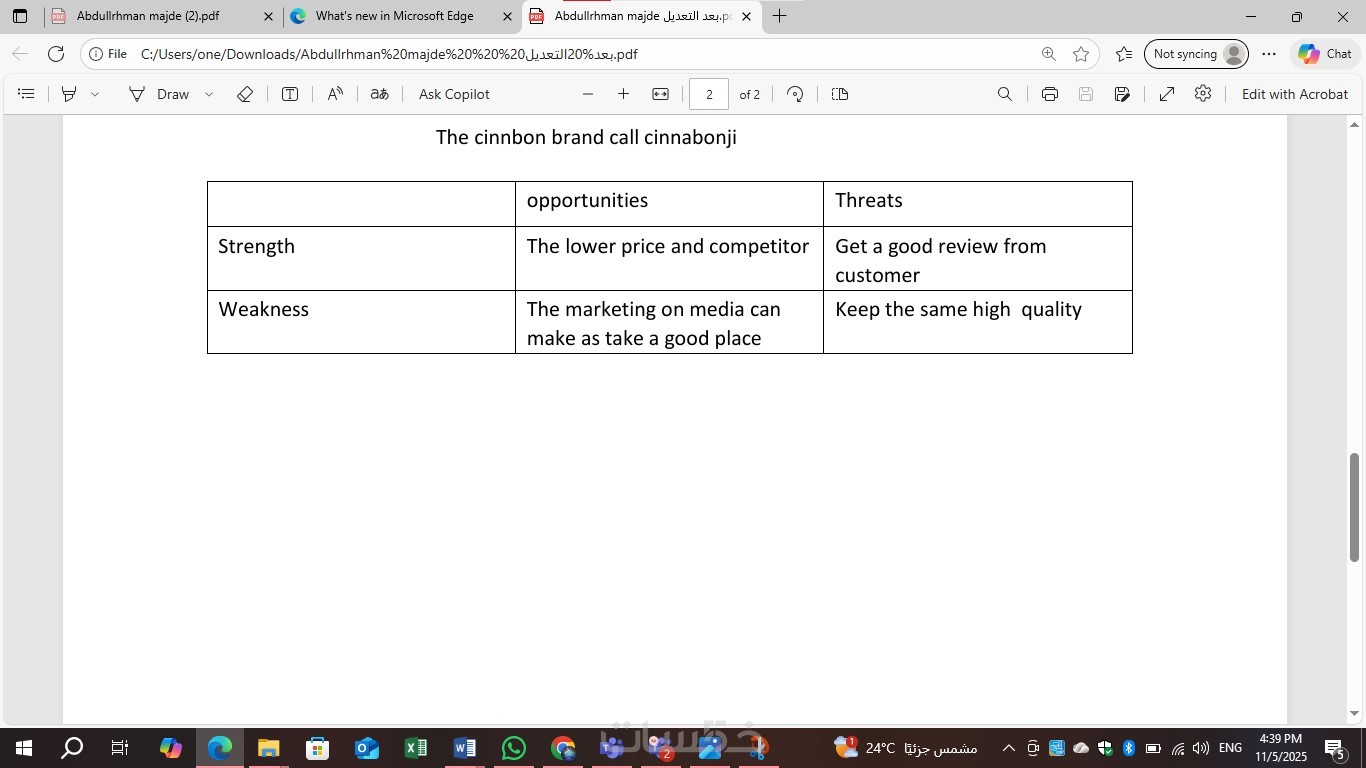Open Edge Settings and more menu
The width and height of the screenshot is (1366, 768).
(1269, 54)
